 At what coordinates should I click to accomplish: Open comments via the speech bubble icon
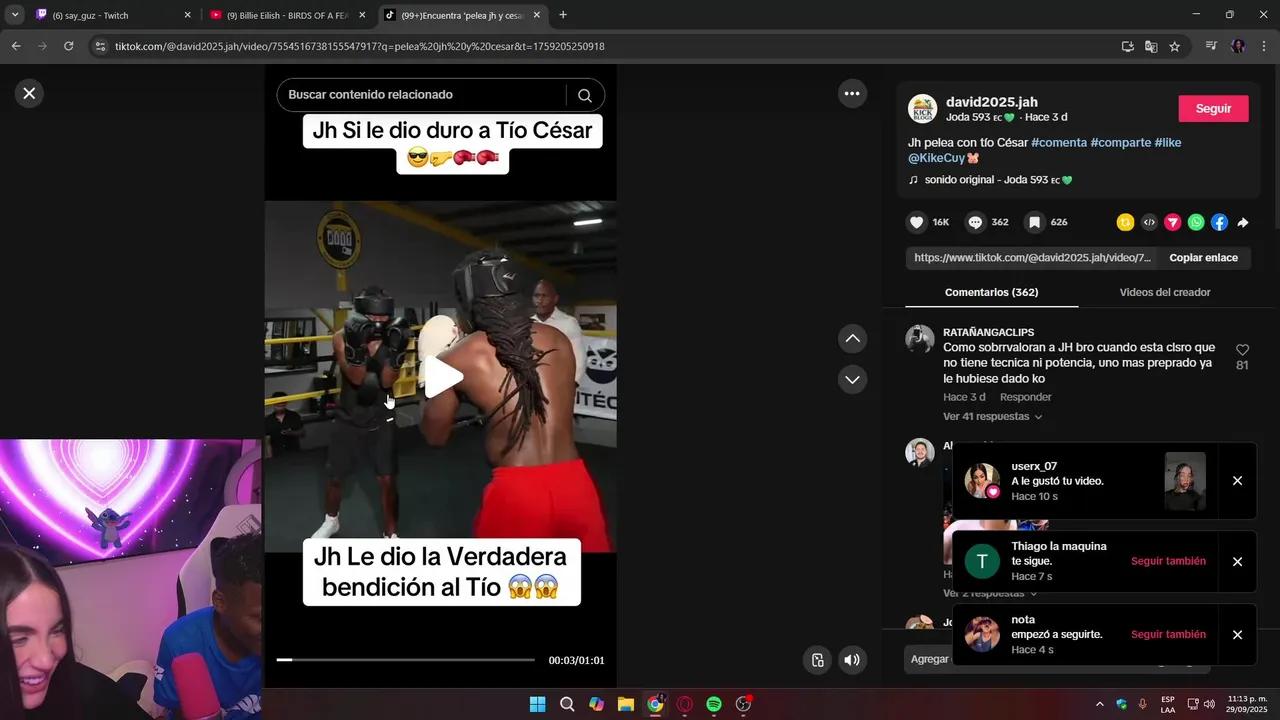point(975,223)
